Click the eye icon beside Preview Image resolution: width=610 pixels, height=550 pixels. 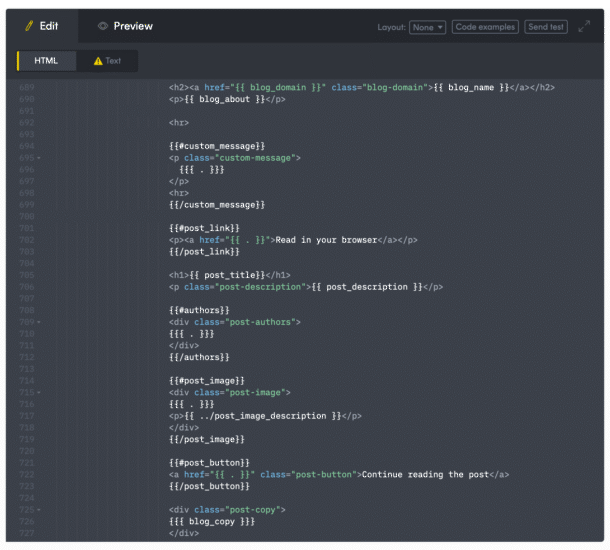point(103,26)
